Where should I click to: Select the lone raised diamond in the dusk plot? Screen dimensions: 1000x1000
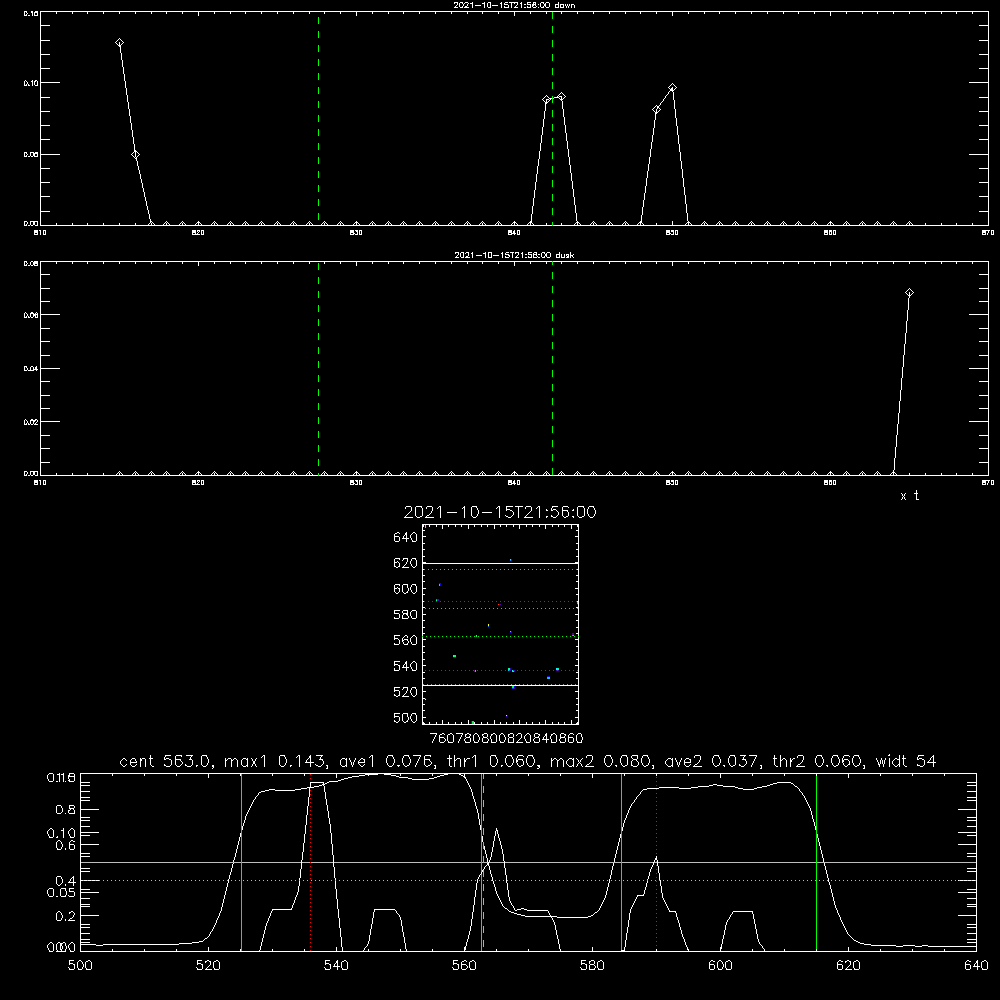(x=909, y=293)
